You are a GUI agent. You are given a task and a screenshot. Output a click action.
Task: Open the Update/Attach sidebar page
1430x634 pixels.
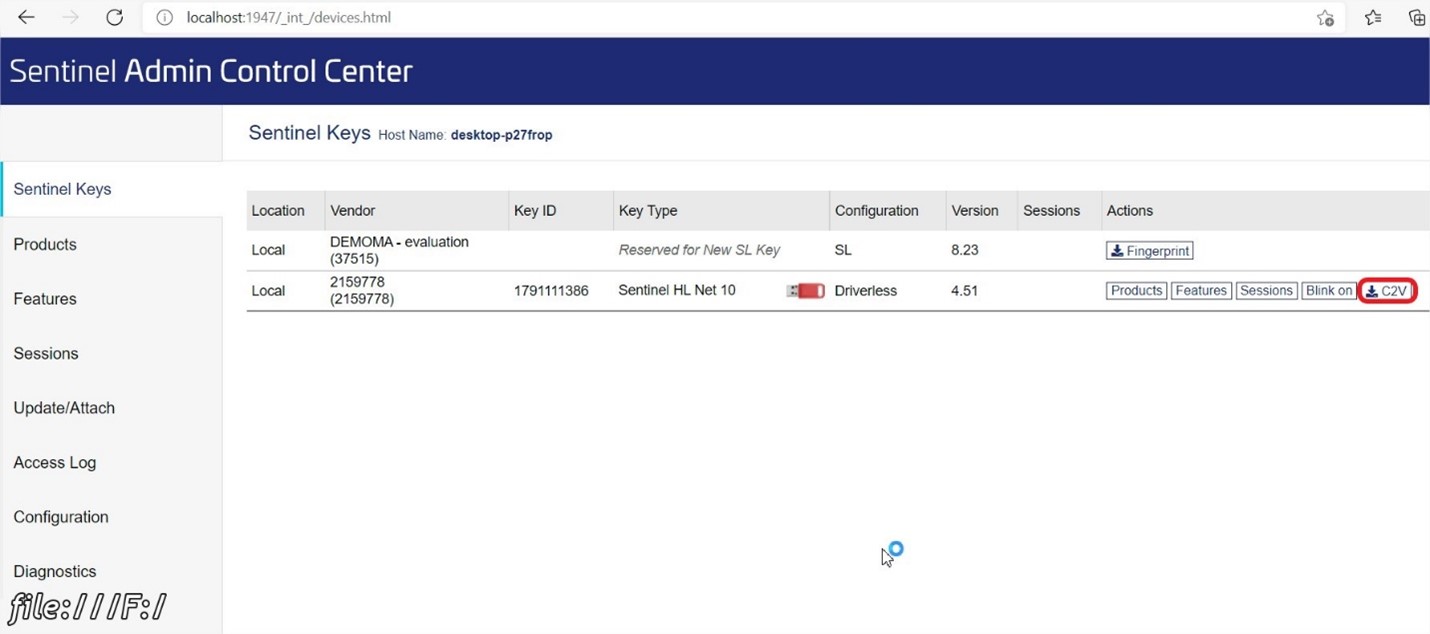point(64,408)
